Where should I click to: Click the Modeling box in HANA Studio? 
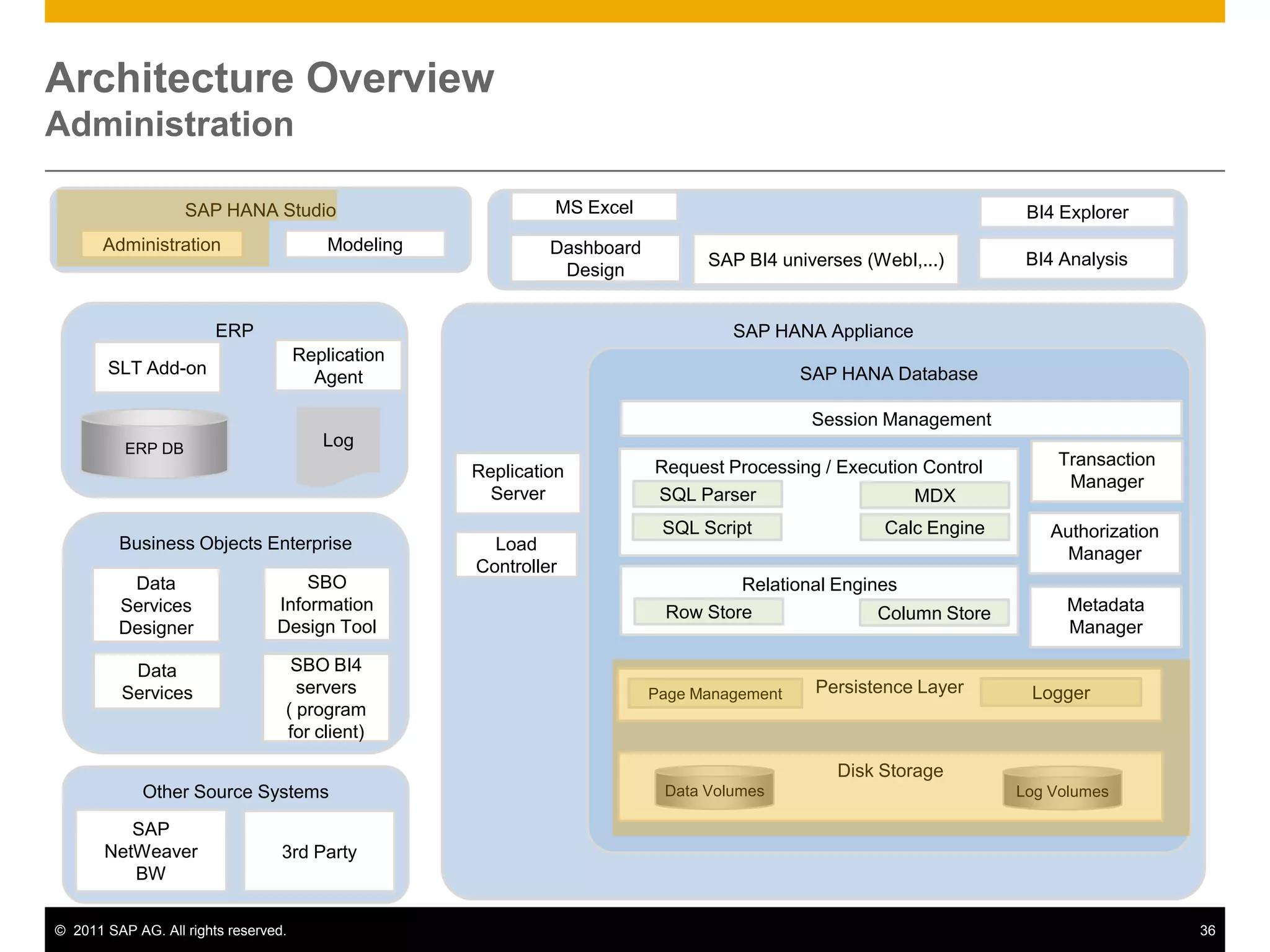(365, 244)
